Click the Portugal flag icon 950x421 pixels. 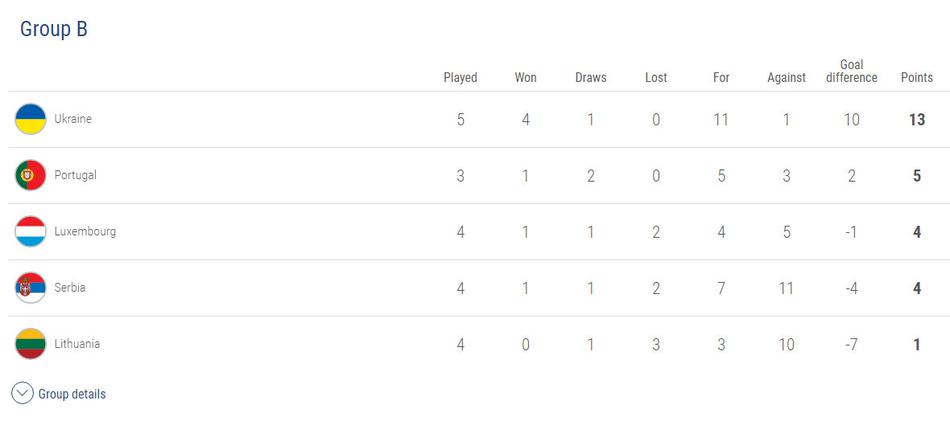[30, 175]
